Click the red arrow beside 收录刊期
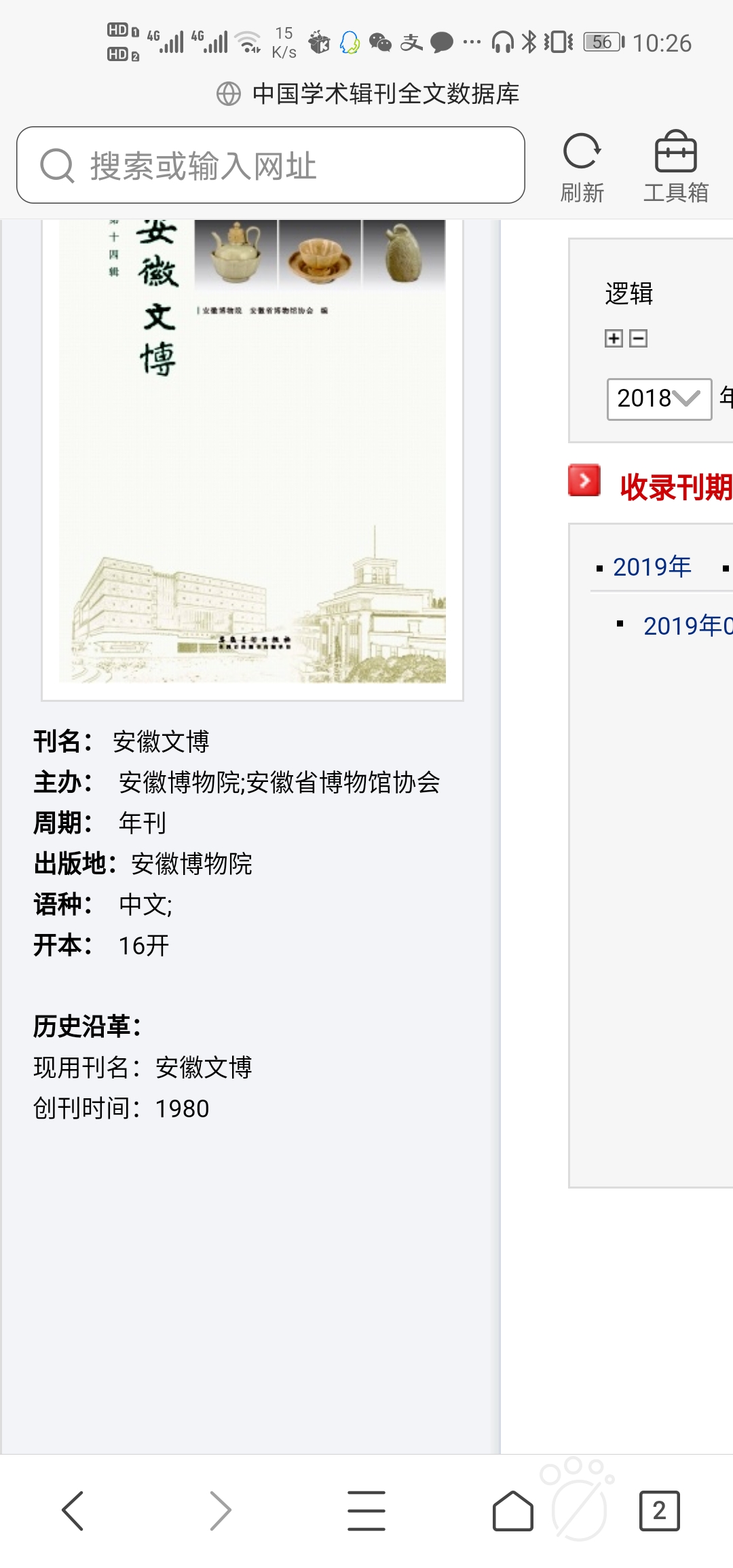The image size is (733, 1568). 584,481
